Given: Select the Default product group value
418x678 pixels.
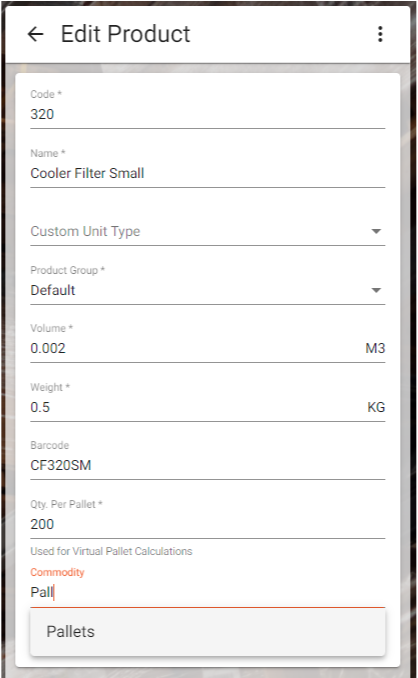Looking at the screenshot, I should pos(53,290).
